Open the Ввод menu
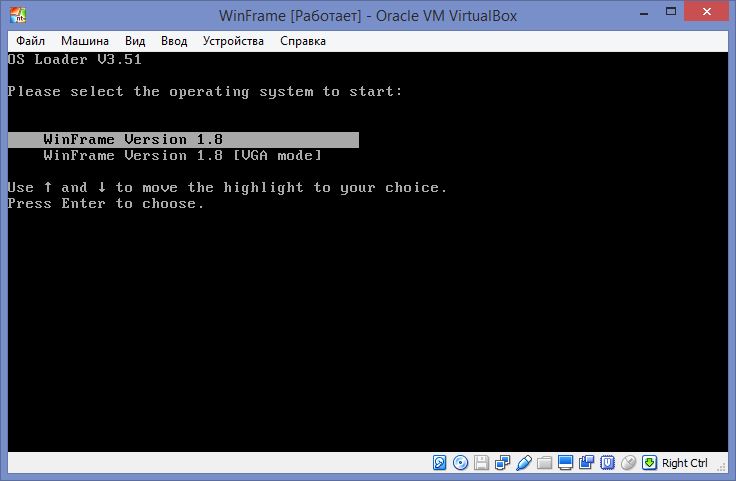 [174, 41]
